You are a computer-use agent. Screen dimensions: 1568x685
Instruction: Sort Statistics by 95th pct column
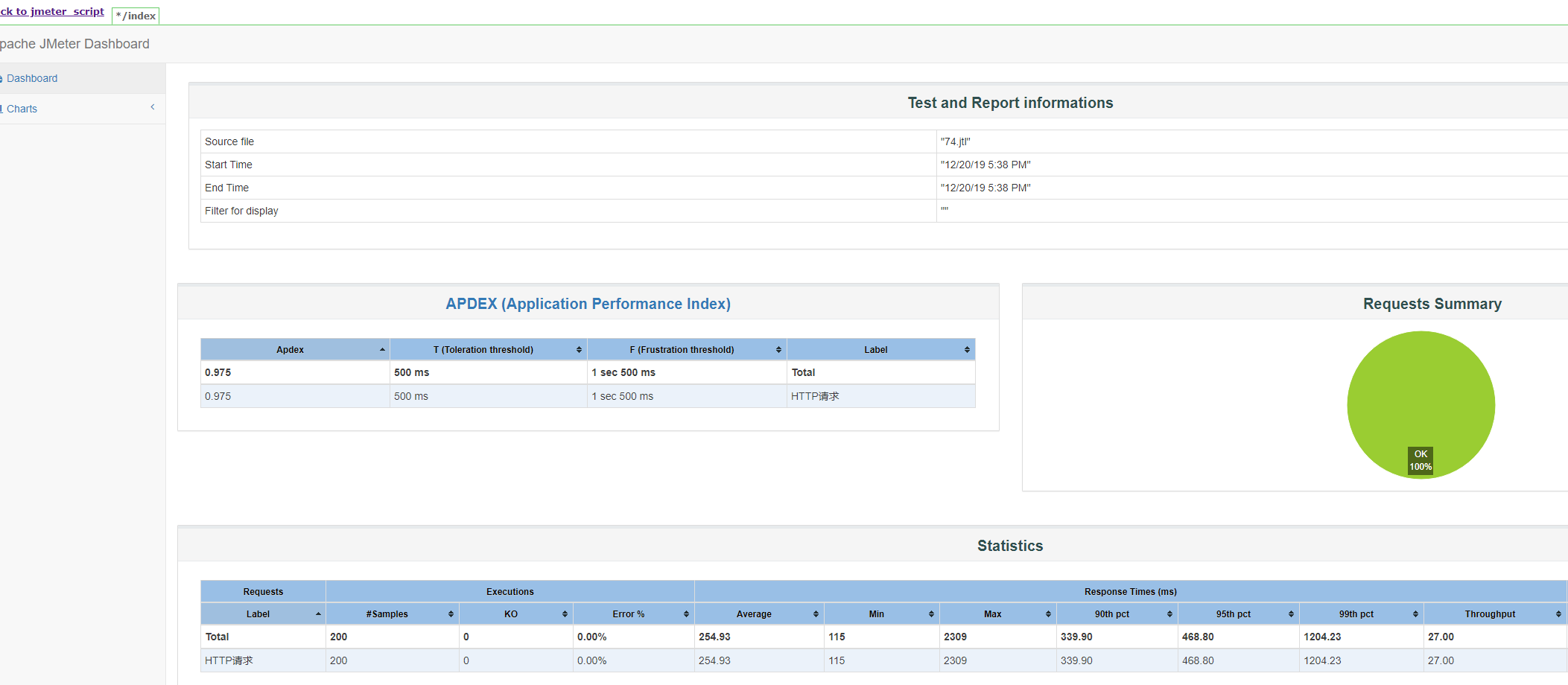click(x=1239, y=614)
